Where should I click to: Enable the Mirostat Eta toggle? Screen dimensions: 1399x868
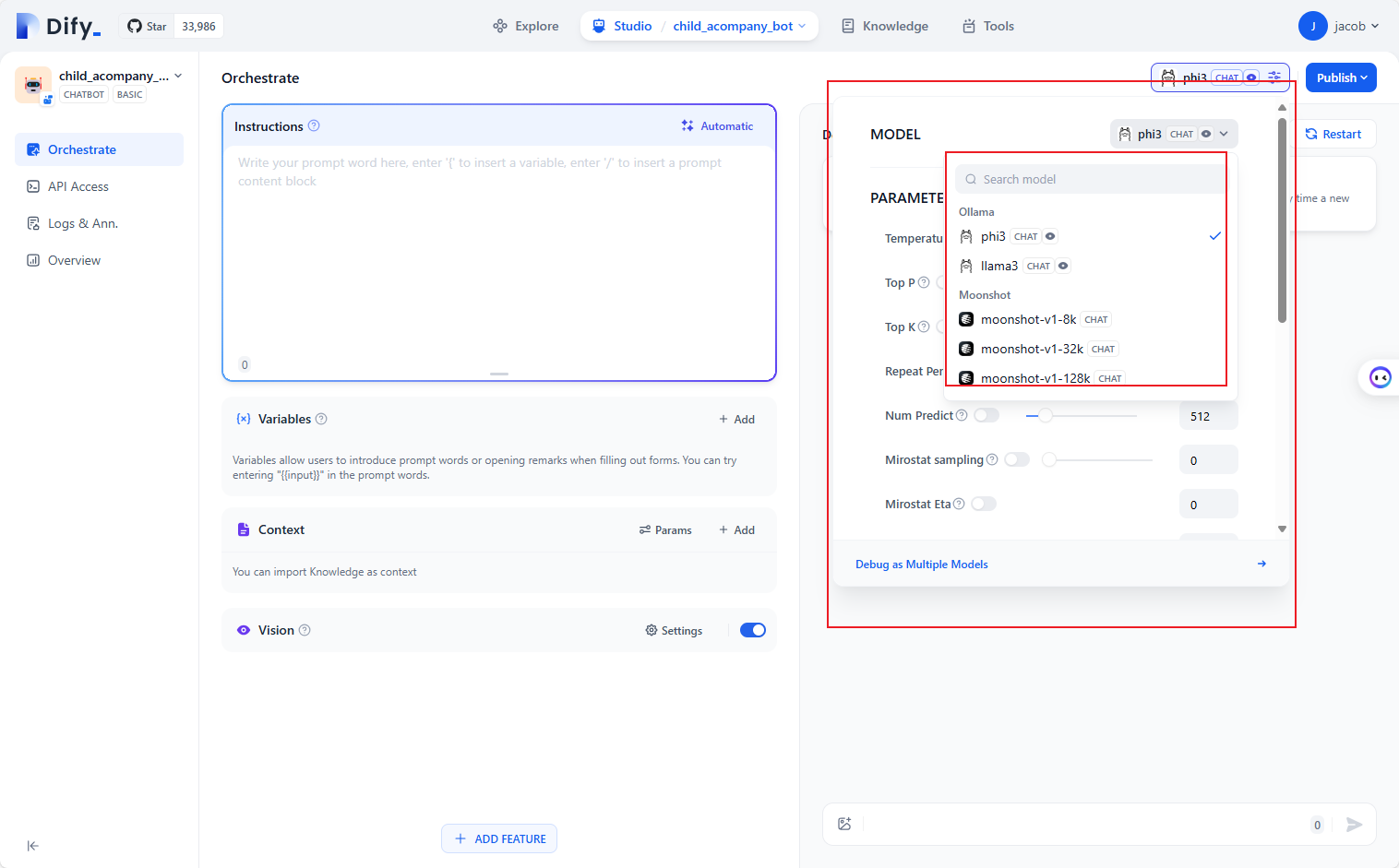point(984,504)
